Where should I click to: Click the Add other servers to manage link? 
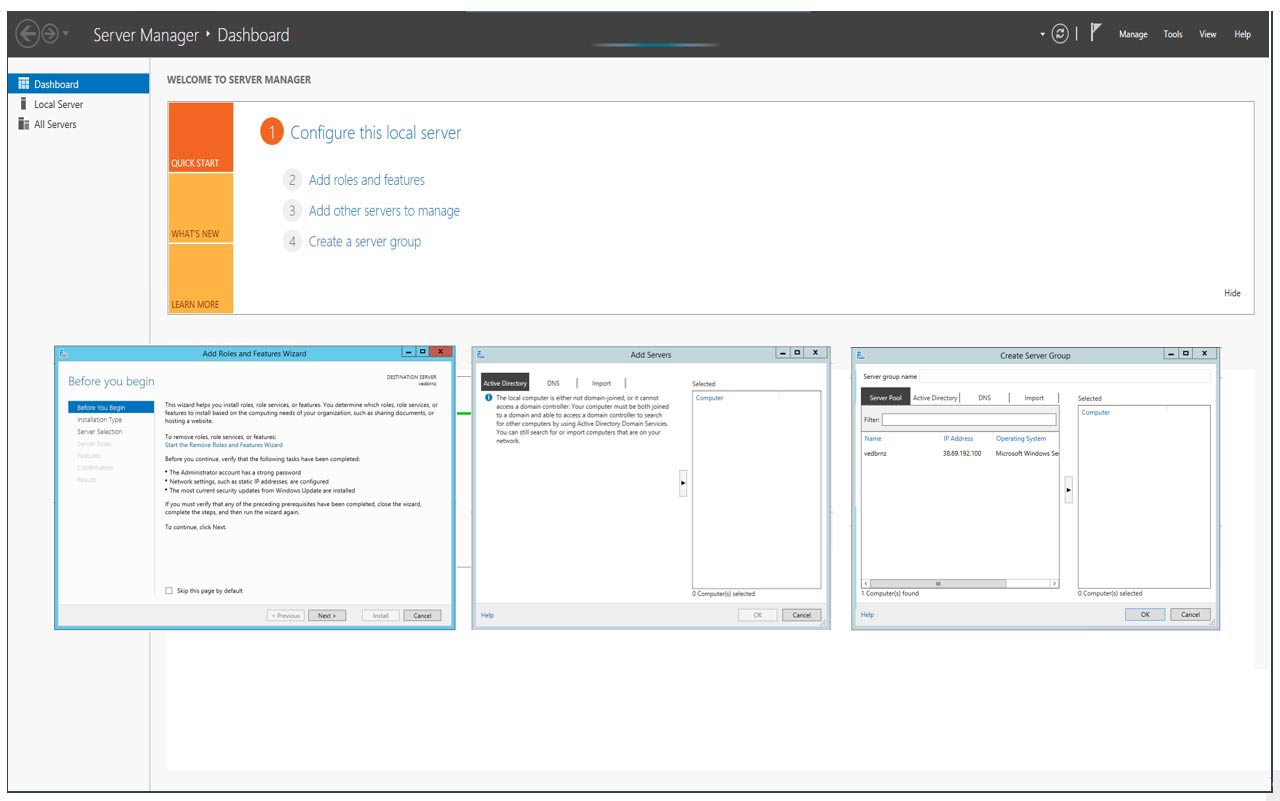pyautogui.click(x=384, y=211)
